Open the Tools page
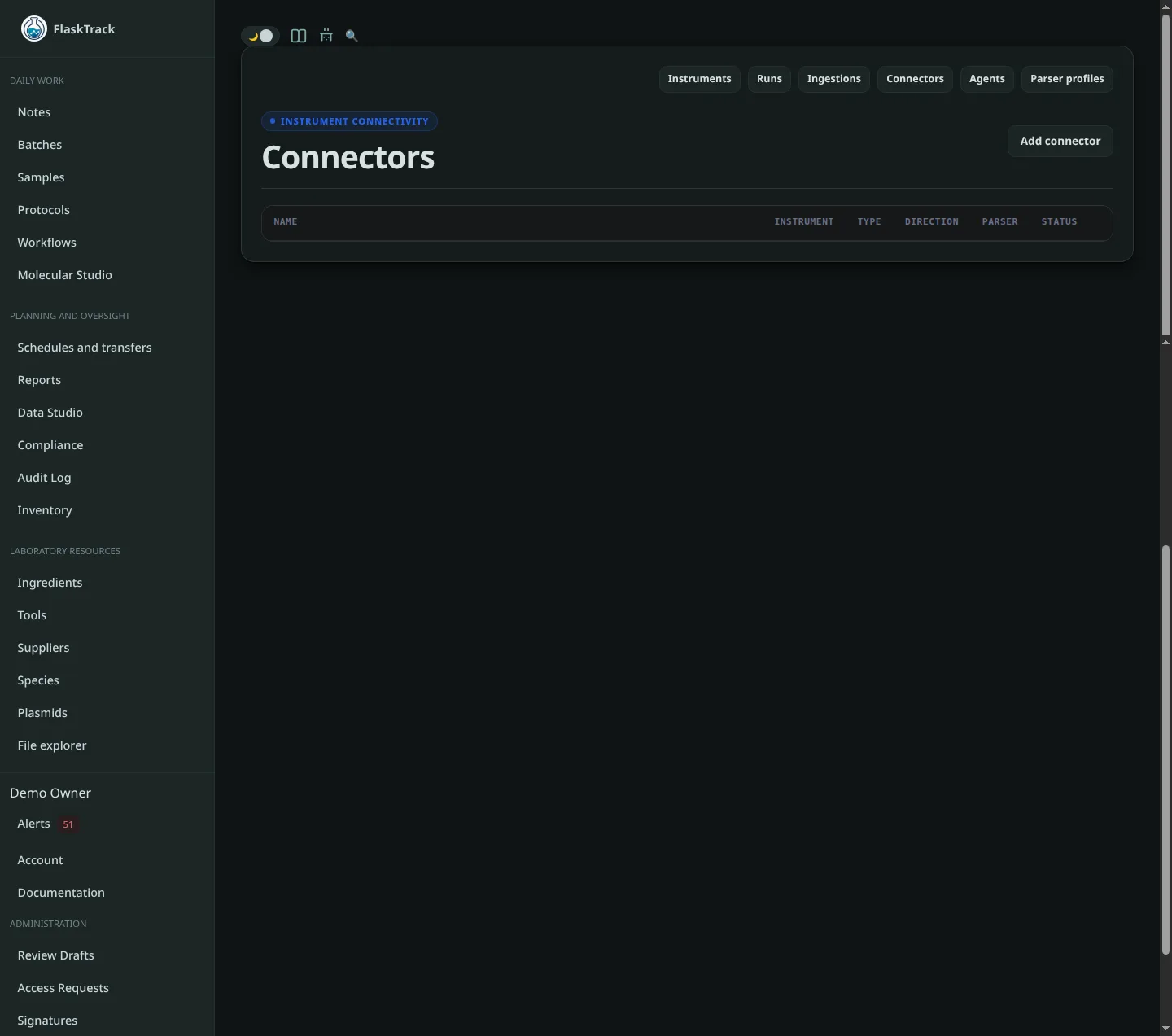 point(107,615)
